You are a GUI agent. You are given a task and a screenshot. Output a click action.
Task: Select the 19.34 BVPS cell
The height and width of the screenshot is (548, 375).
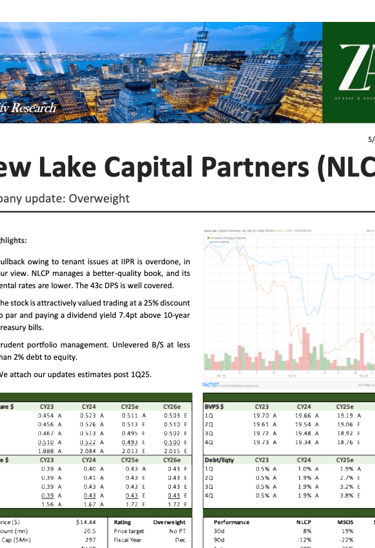(303, 442)
